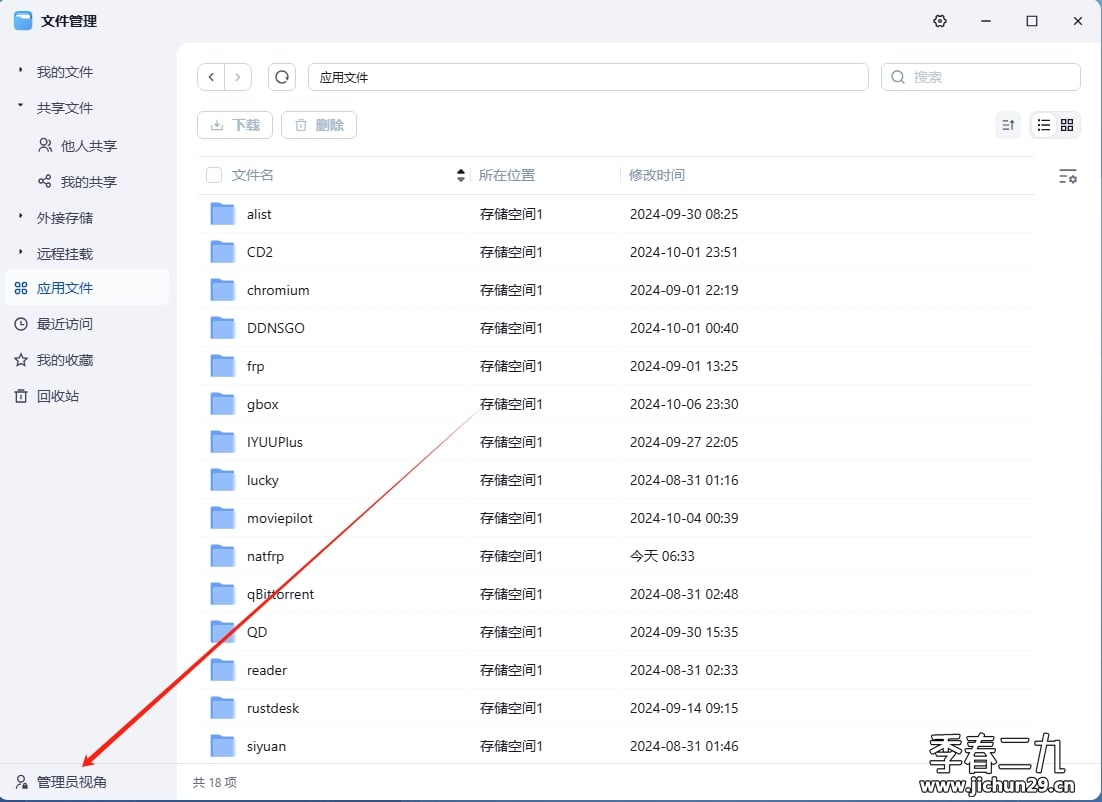Click the 文件管理 app logo icon
This screenshot has width=1102, height=802.
(21, 20)
